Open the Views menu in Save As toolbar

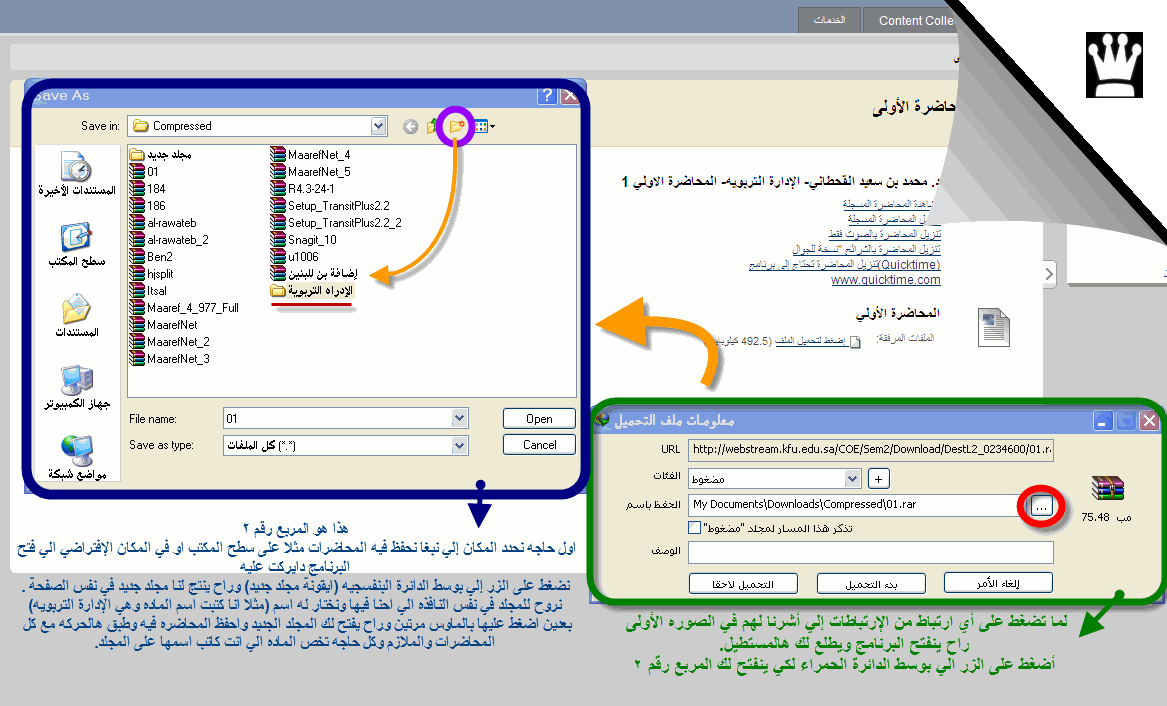484,126
